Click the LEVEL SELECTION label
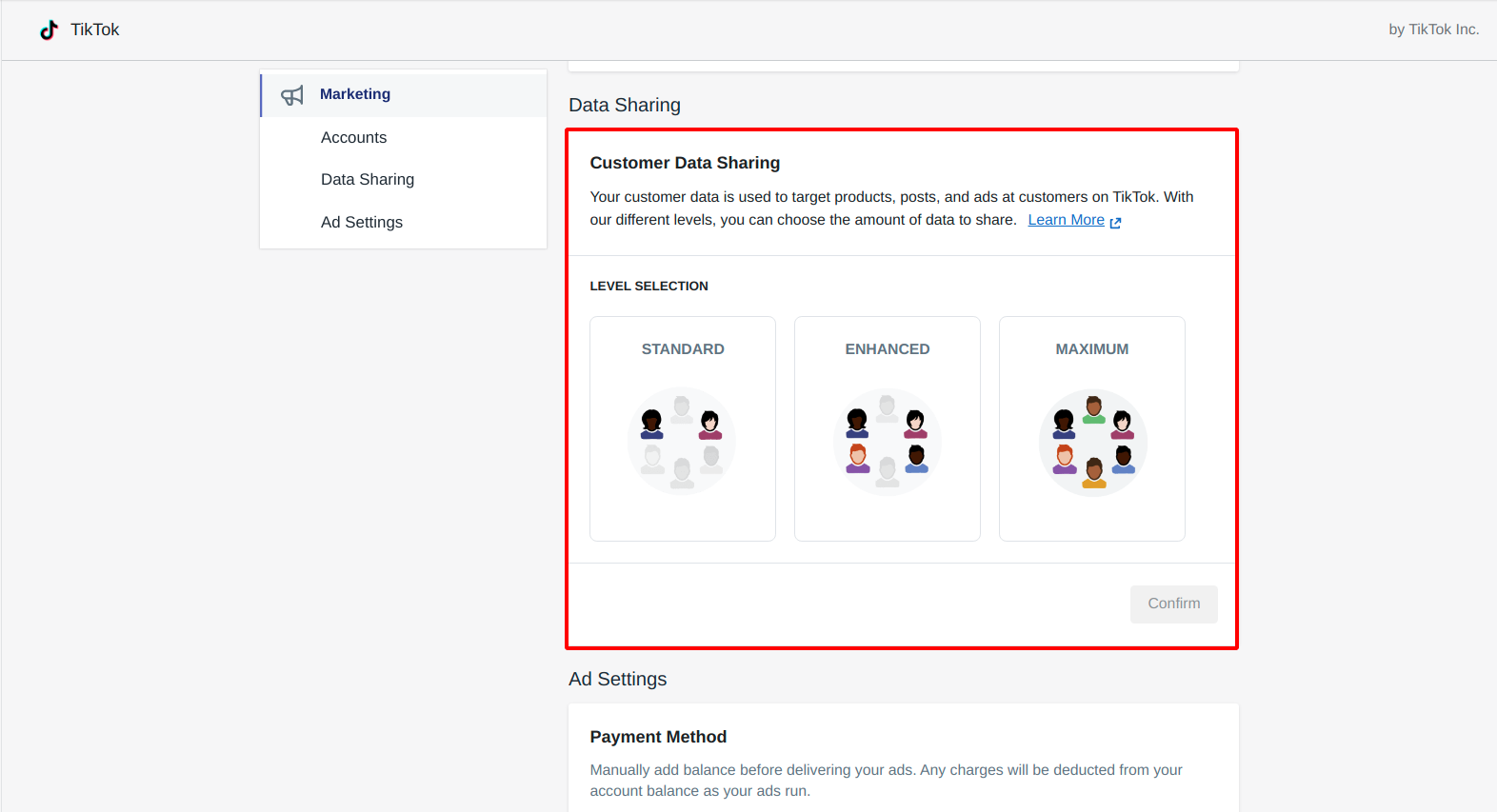Image resolution: width=1497 pixels, height=812 pixels. pos(649,287)
